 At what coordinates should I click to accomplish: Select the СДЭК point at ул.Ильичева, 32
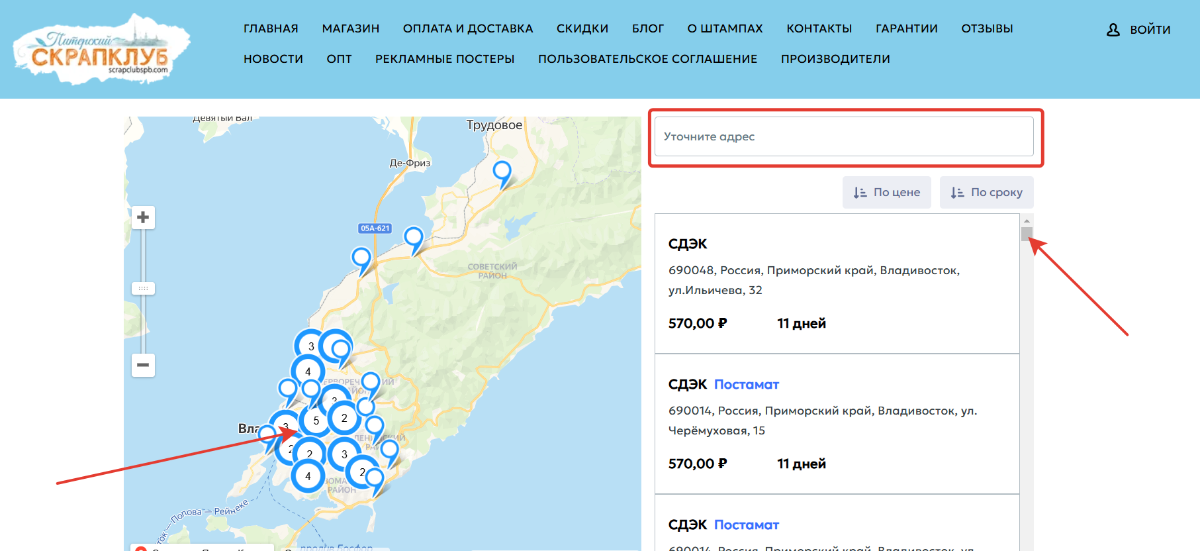coord(837,283)
